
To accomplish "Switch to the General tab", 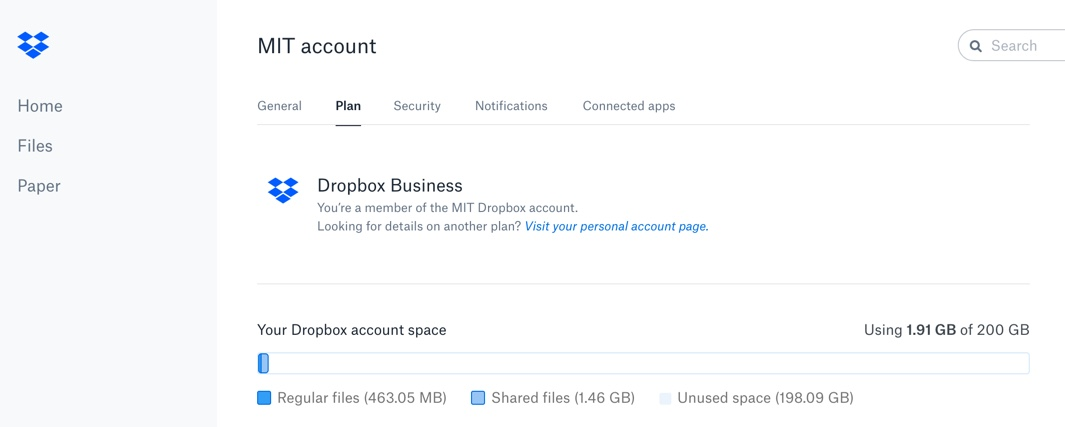I will point(279,106).
